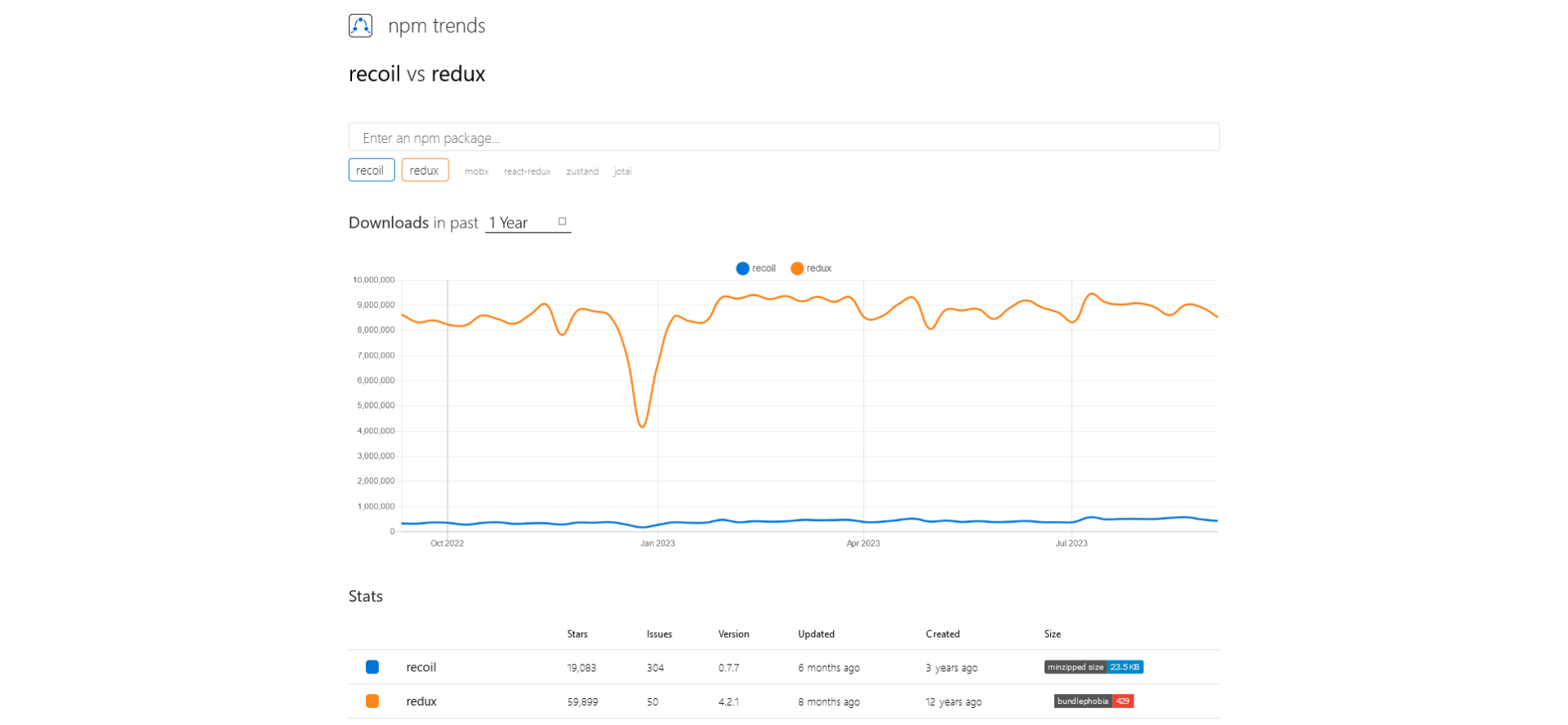Click the orange redux color square in Stats

click(372, 701)
